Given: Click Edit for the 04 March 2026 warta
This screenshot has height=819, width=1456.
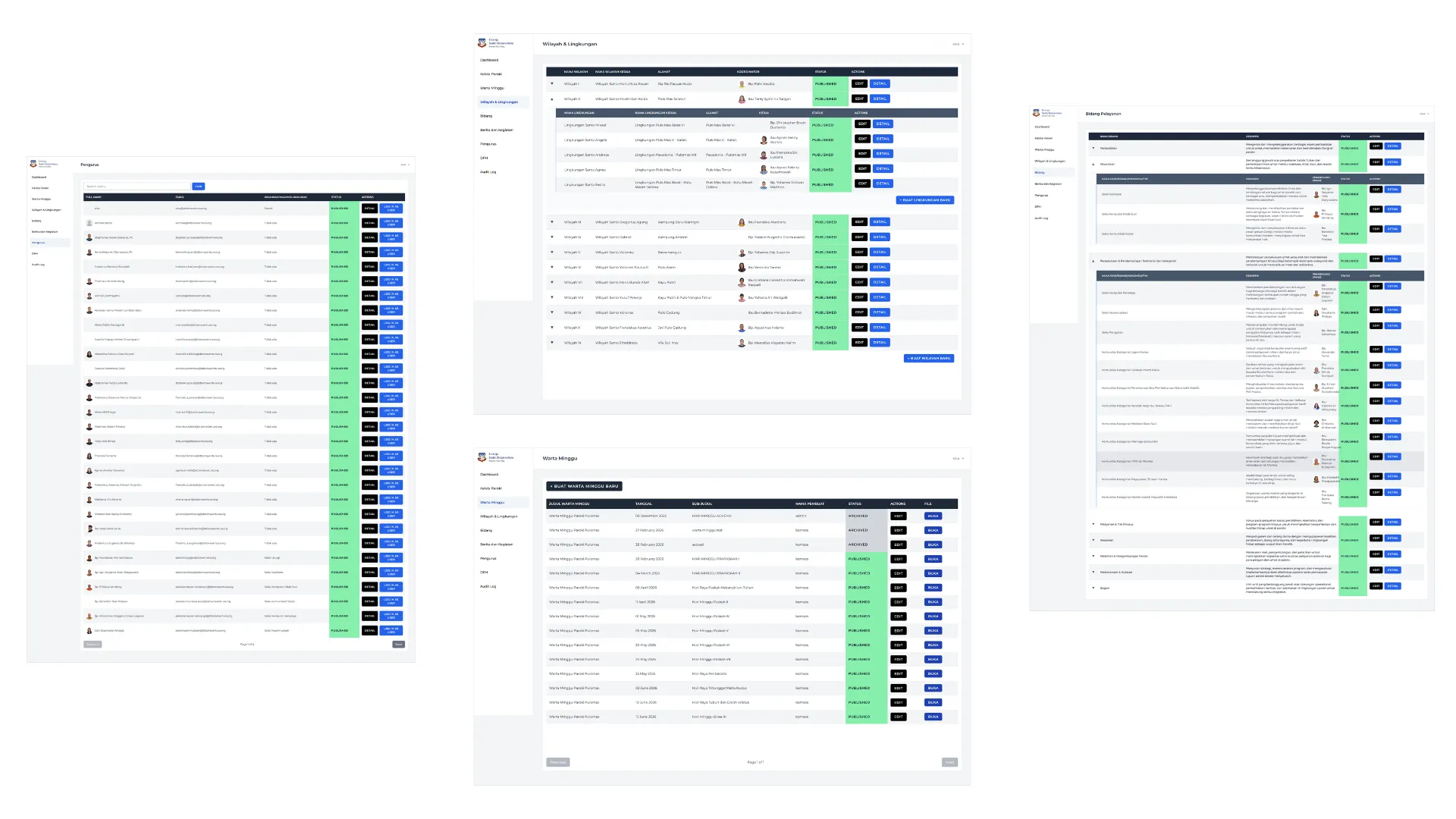Looking at the screenshot, I should (x=899, y=573).
